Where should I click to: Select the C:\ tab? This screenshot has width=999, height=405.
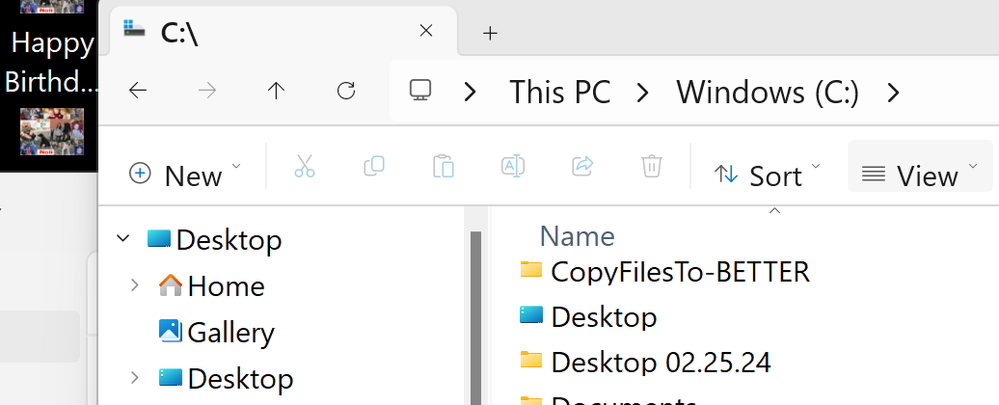coord(284,31)
